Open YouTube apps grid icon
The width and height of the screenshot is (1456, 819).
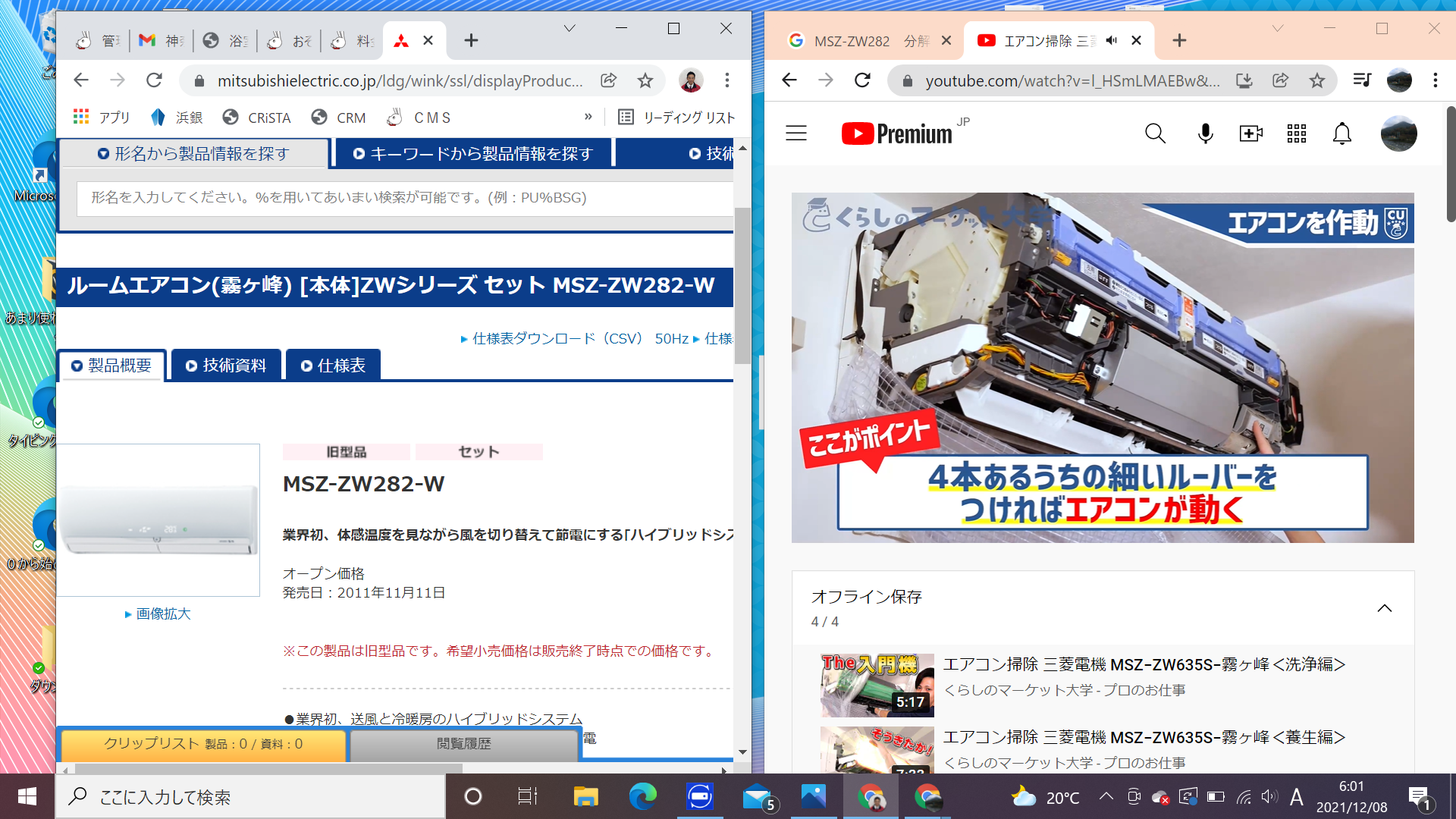pyautogui.click(x=1297, y=133)
